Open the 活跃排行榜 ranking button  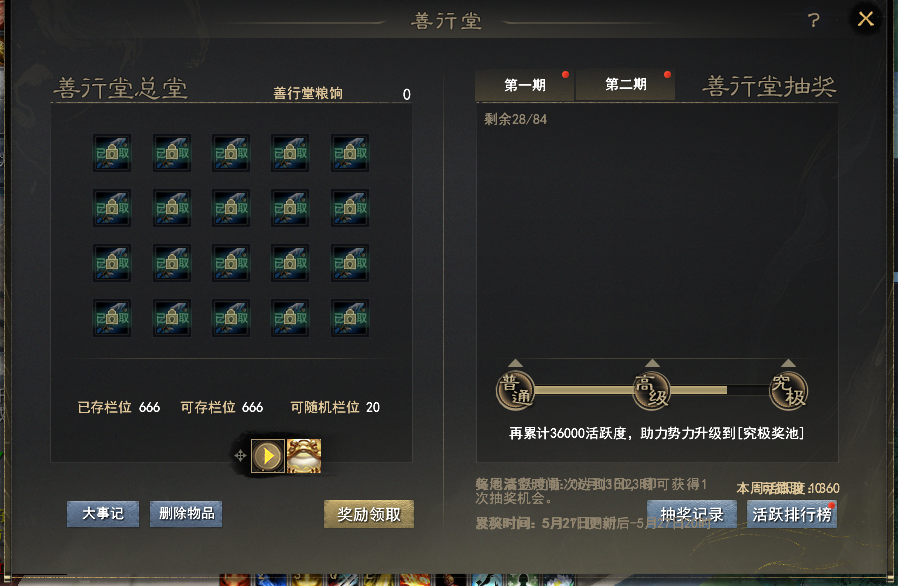tap(792, 514)
